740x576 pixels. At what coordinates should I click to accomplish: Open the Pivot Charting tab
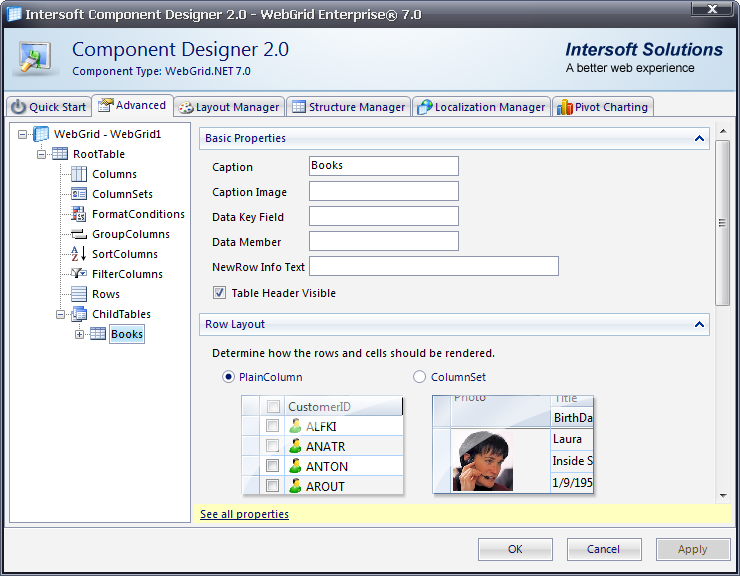[x=602, y=107]
